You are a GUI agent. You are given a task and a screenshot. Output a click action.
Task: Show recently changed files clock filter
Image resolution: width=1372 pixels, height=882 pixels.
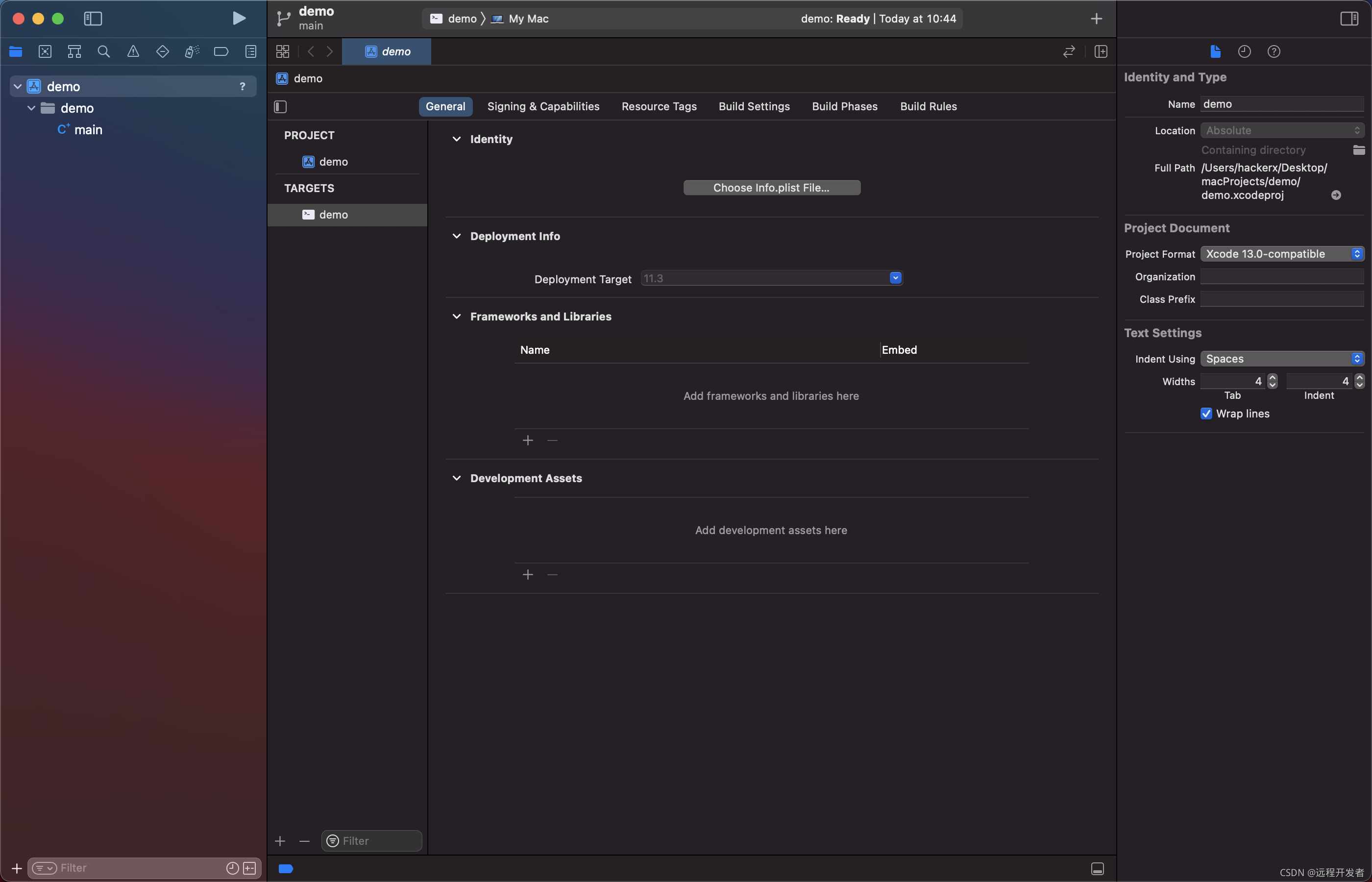[x=232, y=868]
